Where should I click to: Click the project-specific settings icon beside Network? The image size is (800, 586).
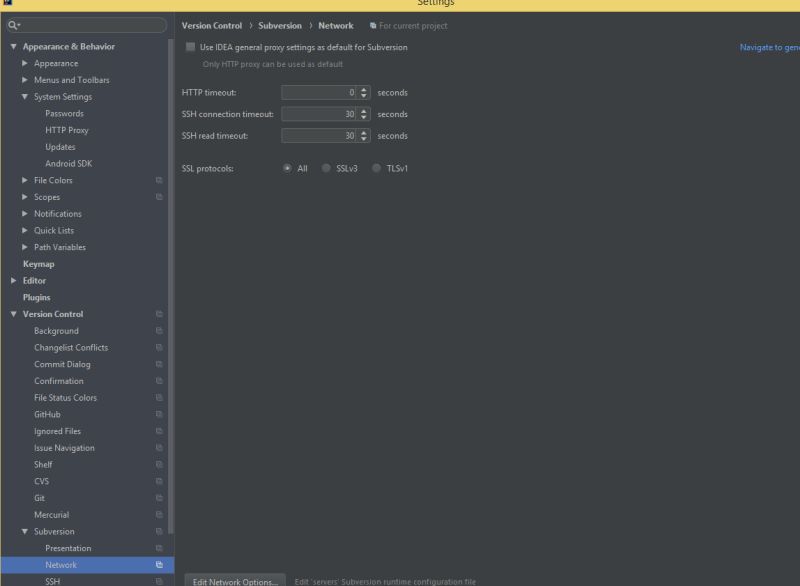(x=158, y=564)
